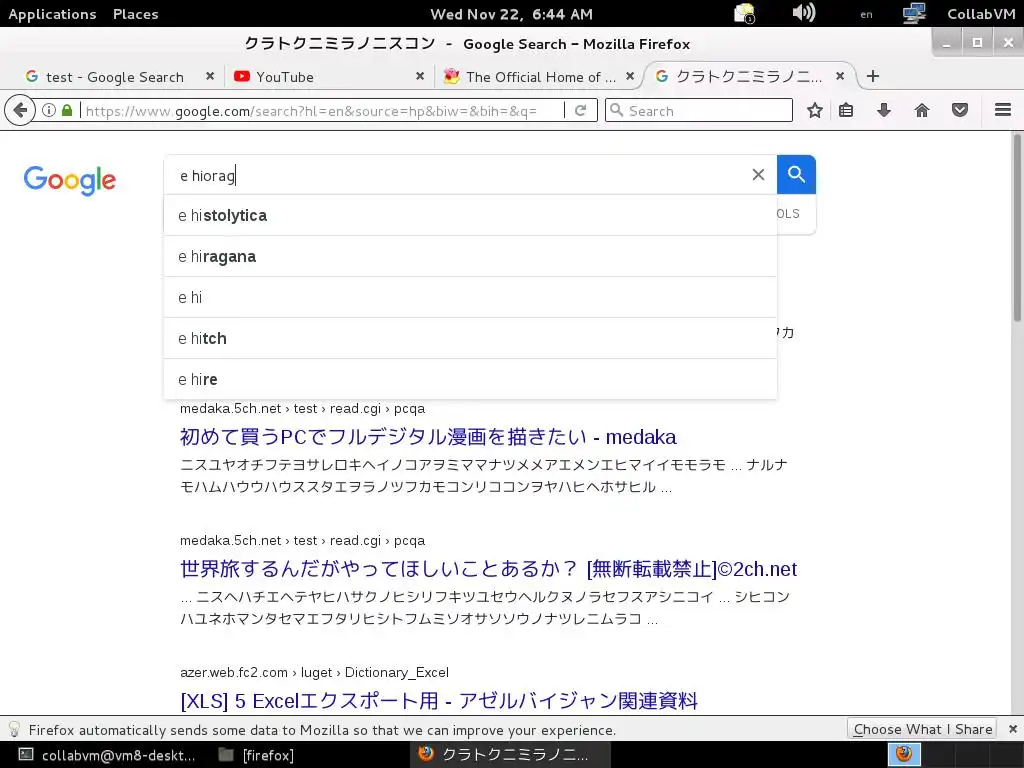Viewport: 1024px width, 768px height.
Task: Click the network computers icon in top panel
Action: [914, 13]
